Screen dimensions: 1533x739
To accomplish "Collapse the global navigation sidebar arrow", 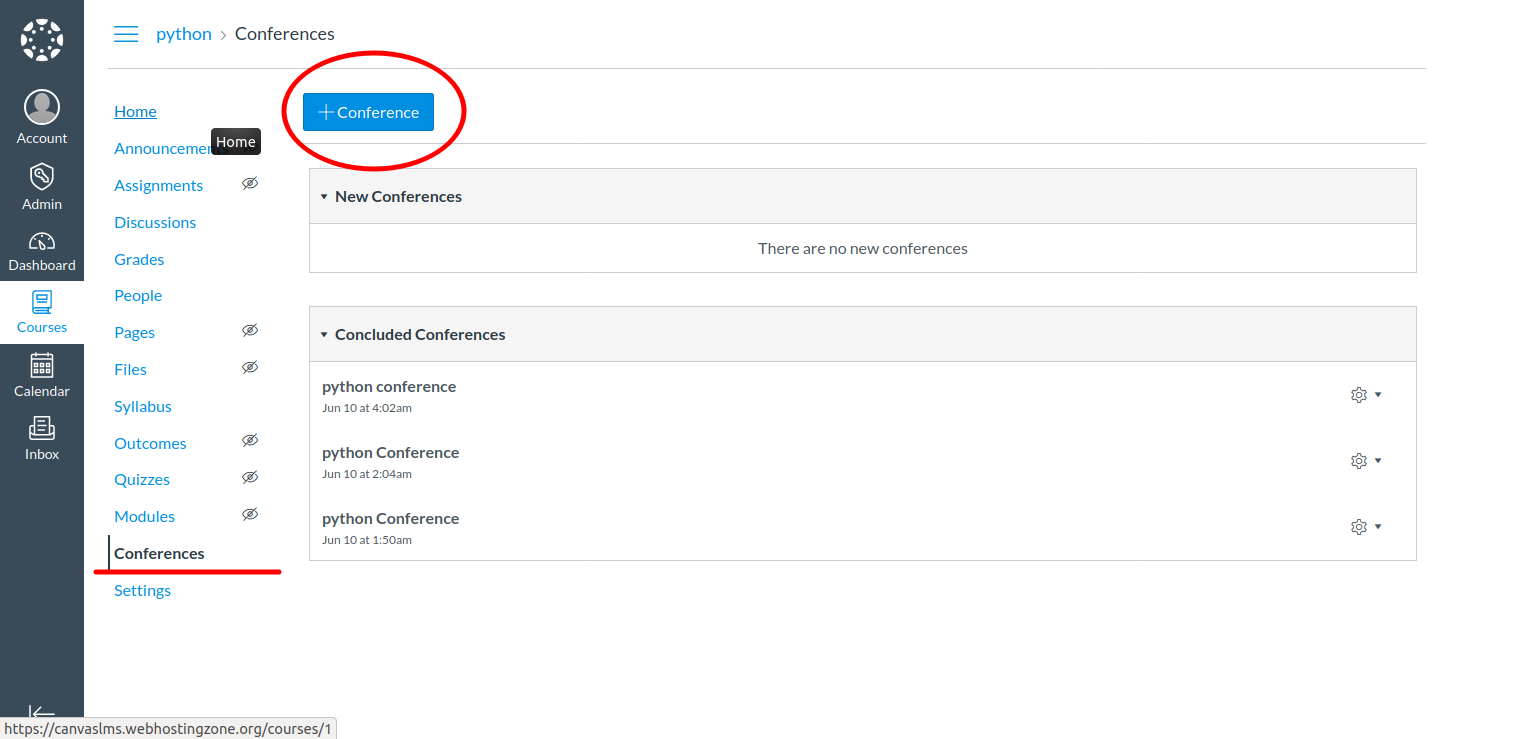I will click(x=41, y=712).
